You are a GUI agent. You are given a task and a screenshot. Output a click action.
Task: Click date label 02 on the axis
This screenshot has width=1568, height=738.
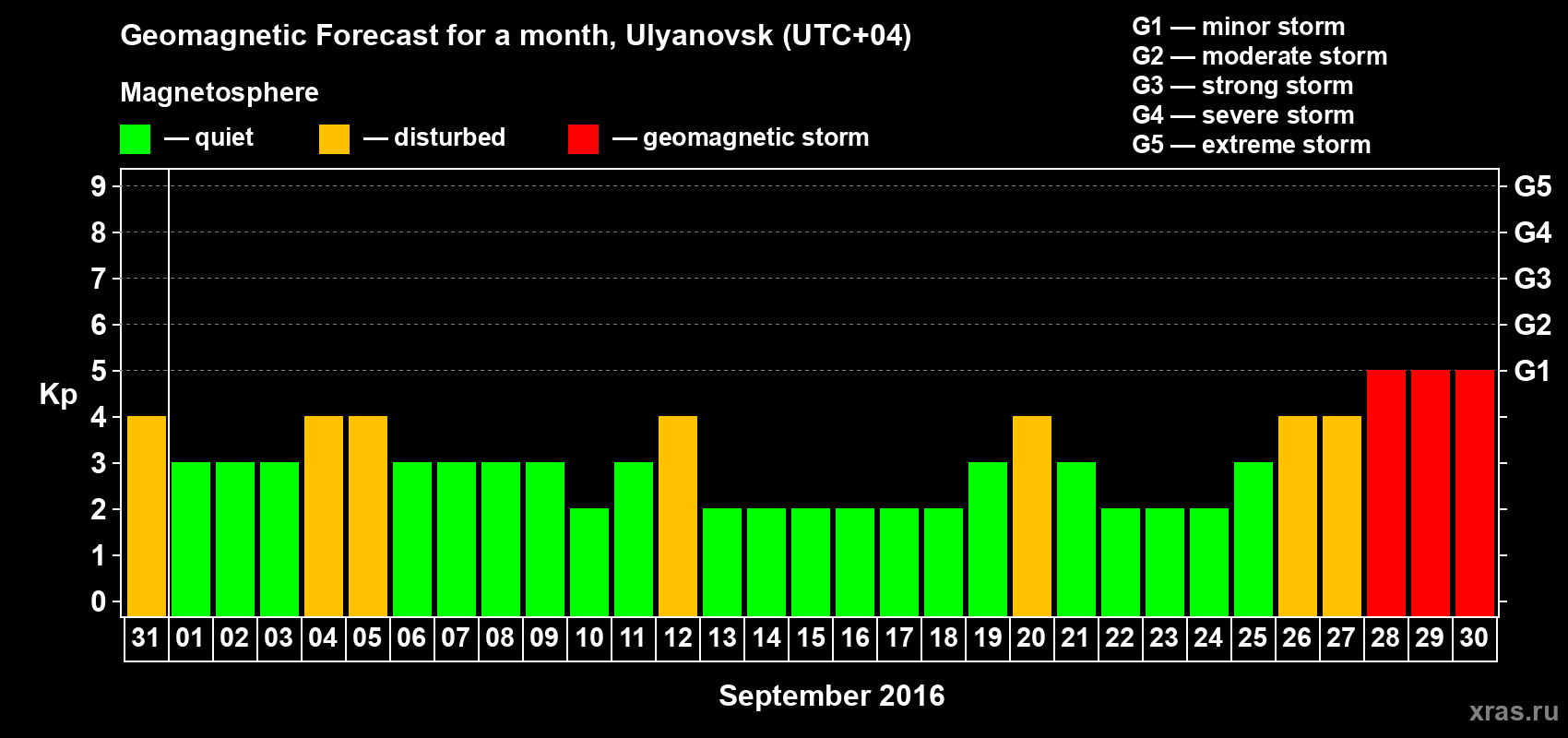234,638
